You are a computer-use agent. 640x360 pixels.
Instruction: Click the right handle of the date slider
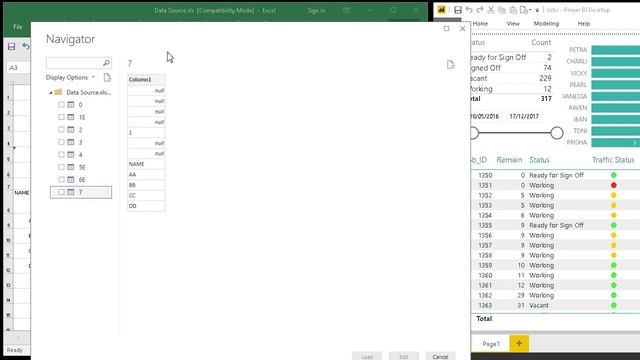[557, 133]
